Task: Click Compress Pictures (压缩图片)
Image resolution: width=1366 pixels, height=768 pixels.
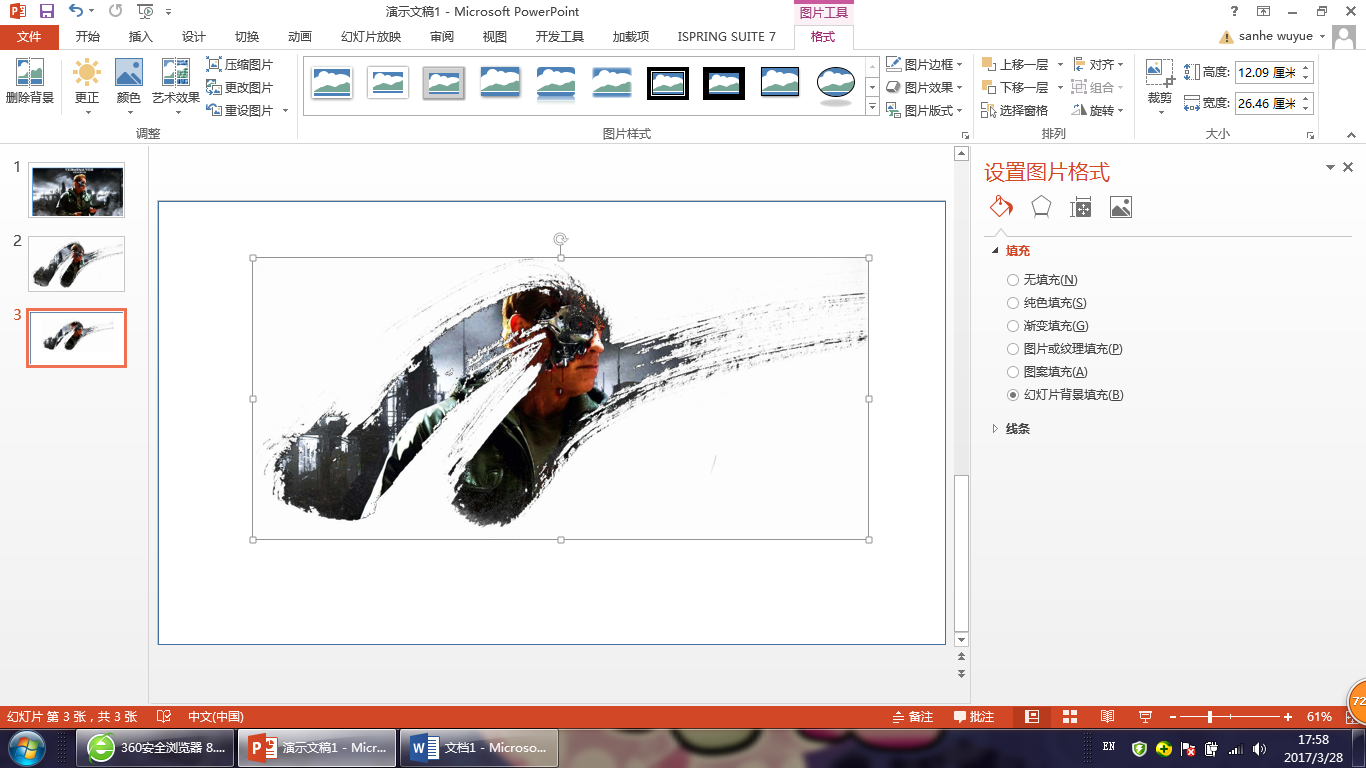Action: (x=239, y=64)
